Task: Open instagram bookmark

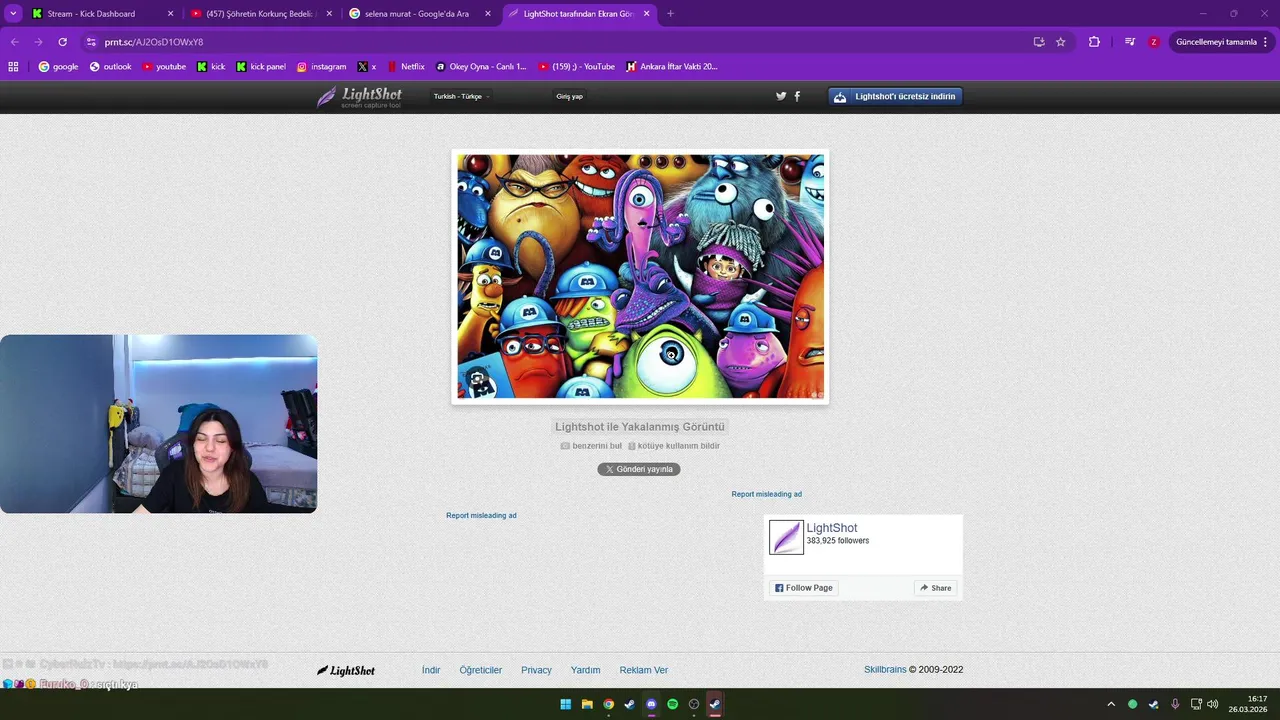Action: (321, 67)
